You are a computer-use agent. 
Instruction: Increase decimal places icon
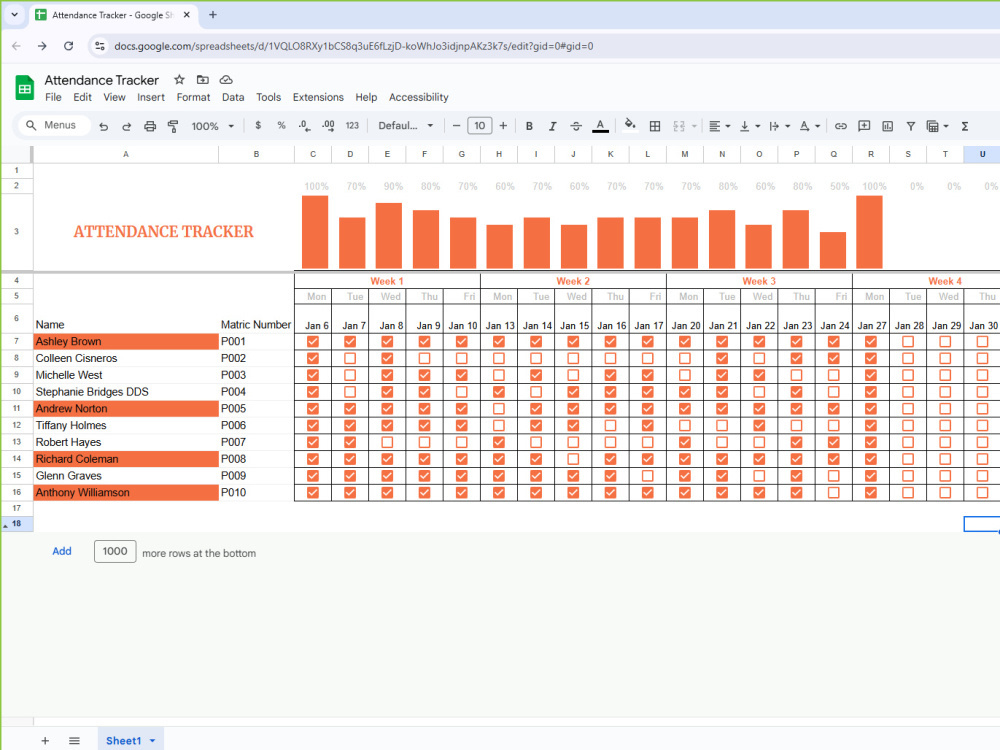pos(328,126)
